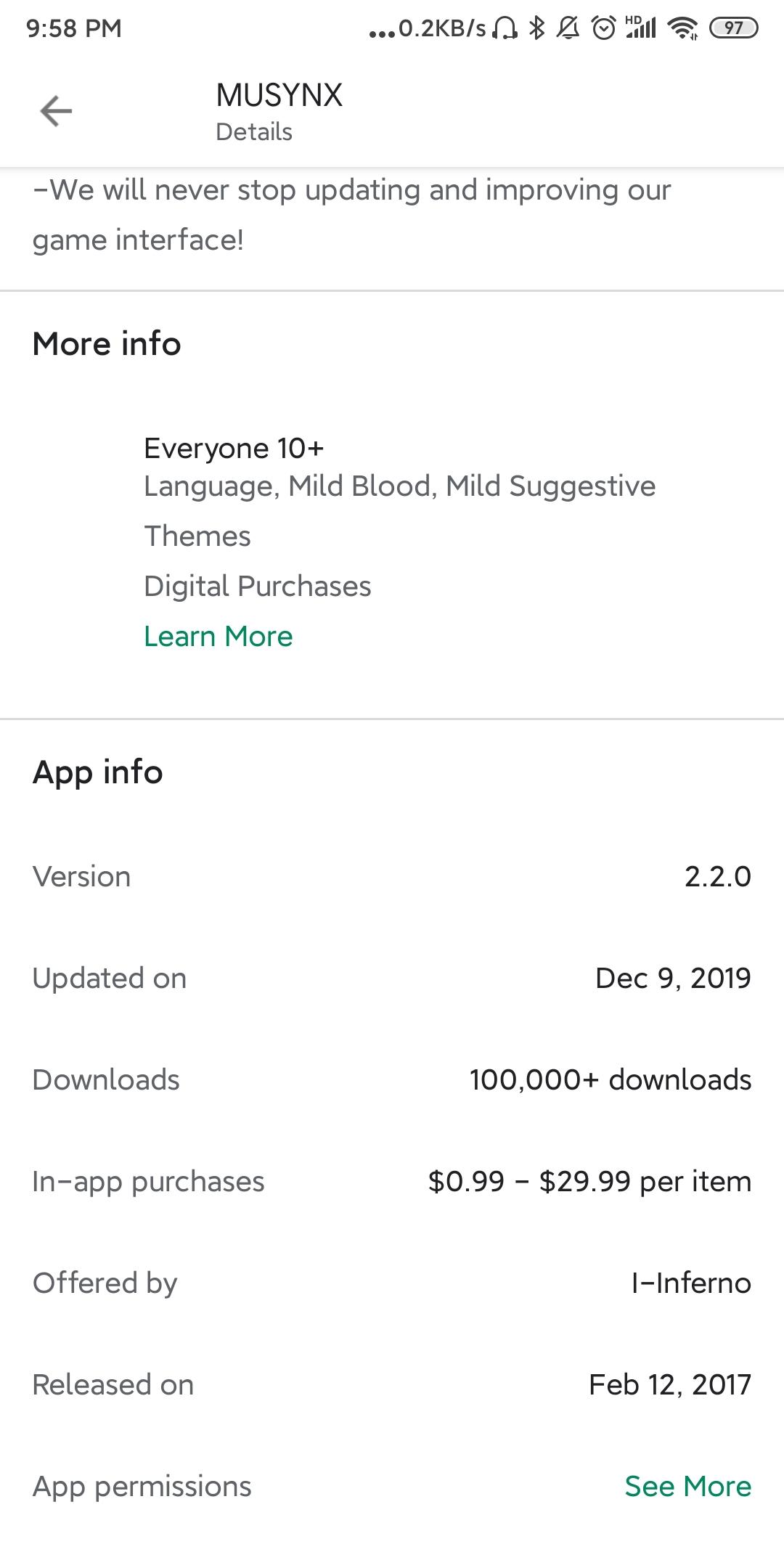Tap the Everyone 10+ rating text
784x1568 pixels.
(234, 449)
